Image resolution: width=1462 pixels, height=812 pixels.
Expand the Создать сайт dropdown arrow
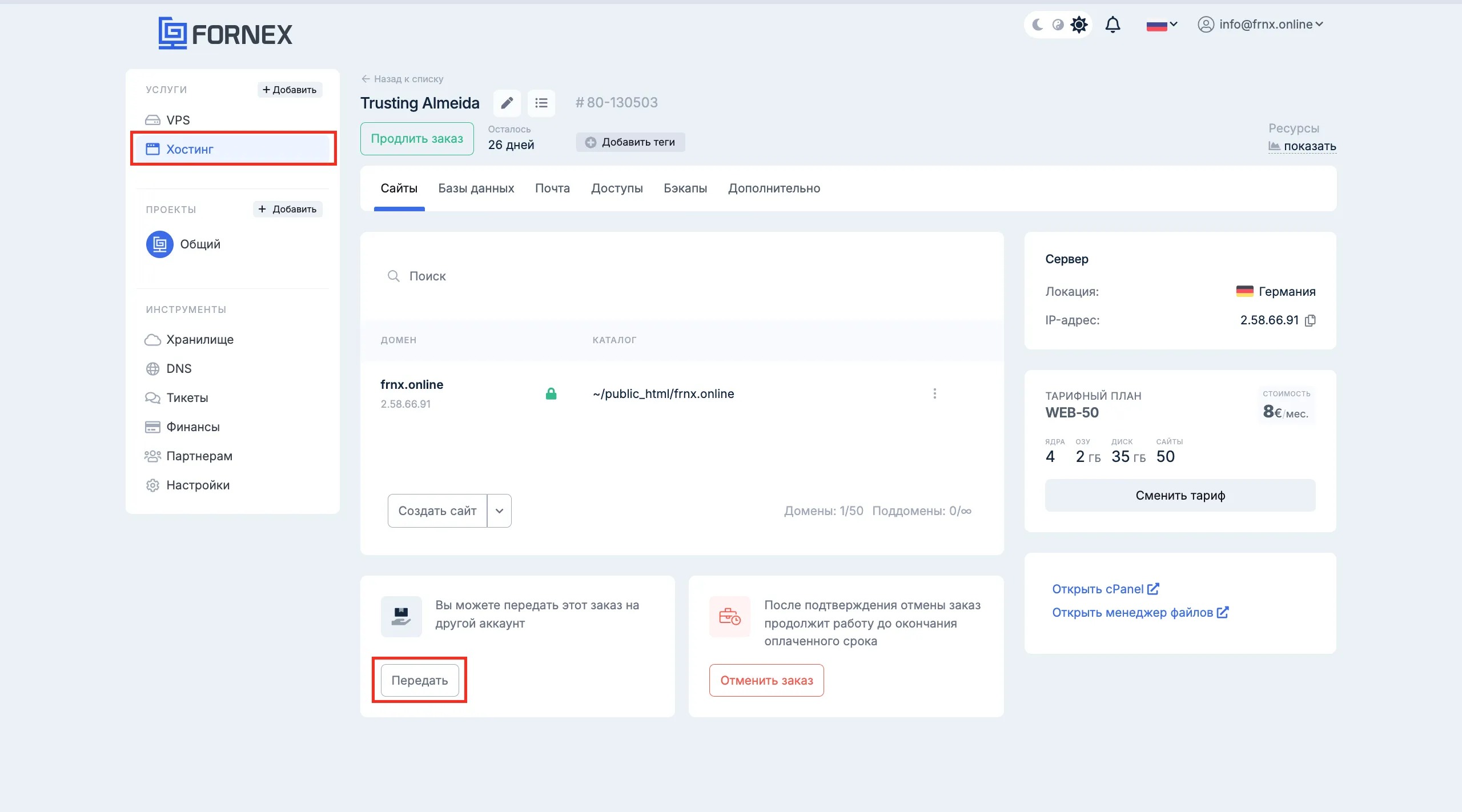[499, 510]
